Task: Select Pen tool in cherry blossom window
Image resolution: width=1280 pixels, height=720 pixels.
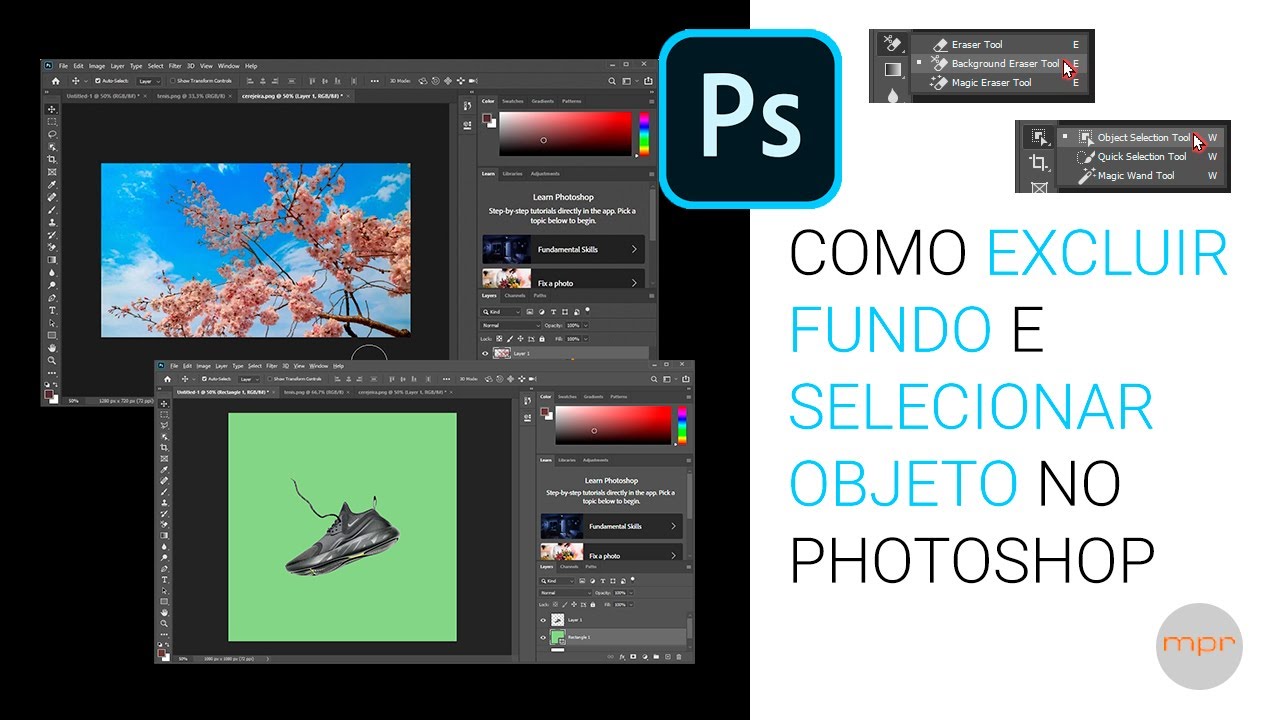Action: pos(52,298)
